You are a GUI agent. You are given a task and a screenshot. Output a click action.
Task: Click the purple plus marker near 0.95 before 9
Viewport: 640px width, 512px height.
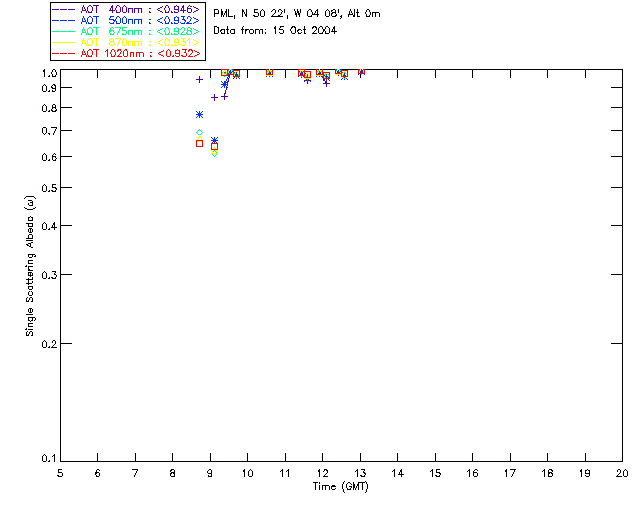pyautogui.click(x=199, y=80)
